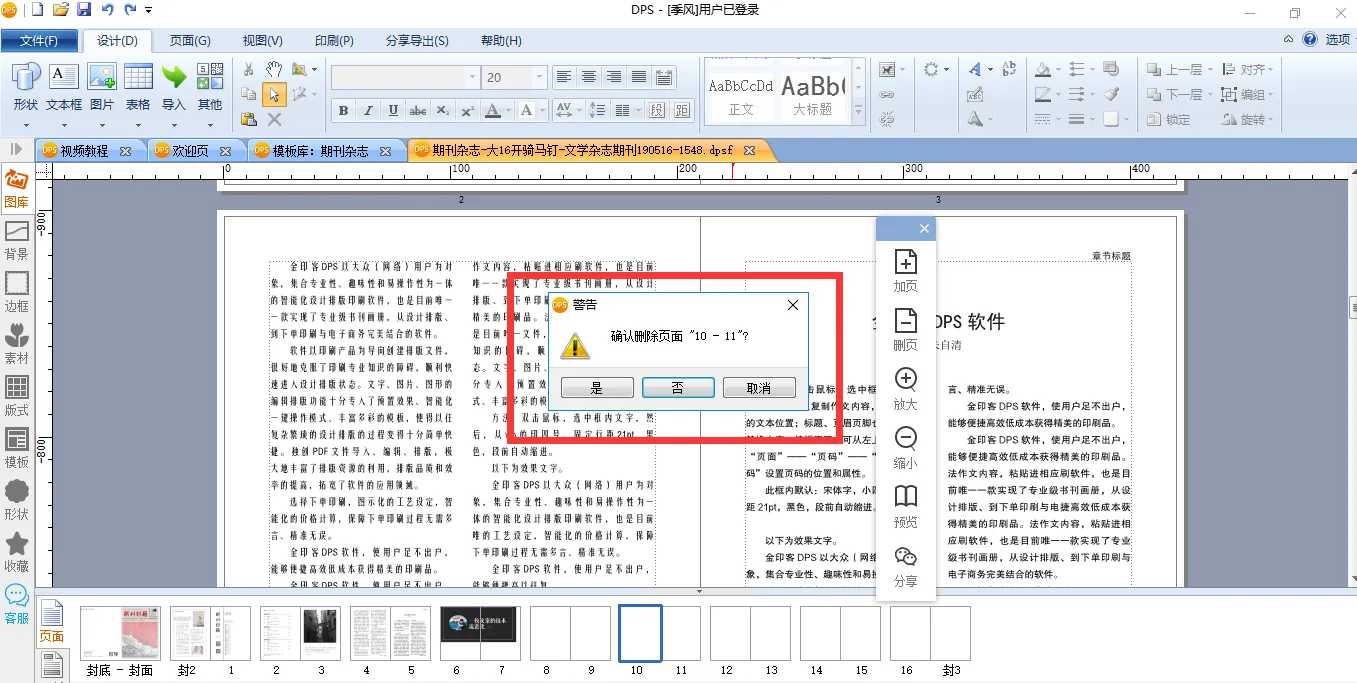This screenshot has height=683, width=1357.
Task: Set text alignment to left
Action: pos(564,77)
